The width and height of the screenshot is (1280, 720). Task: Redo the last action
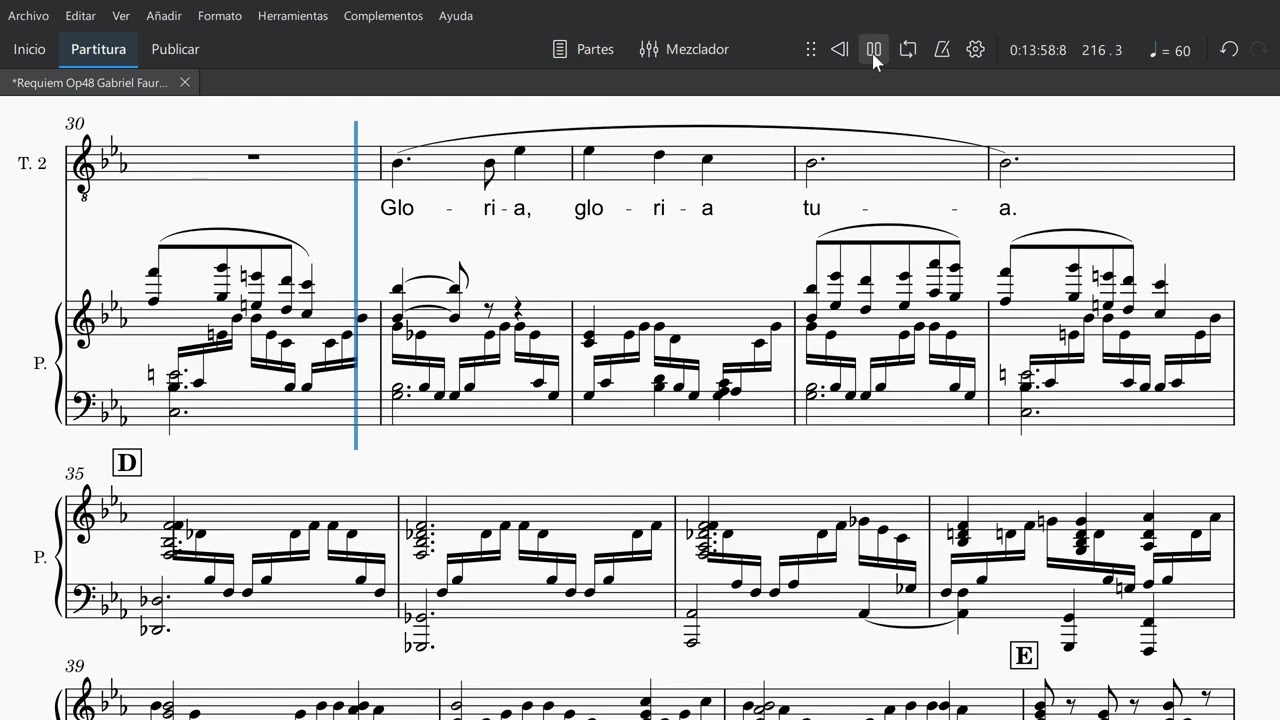click(1260, 49)
